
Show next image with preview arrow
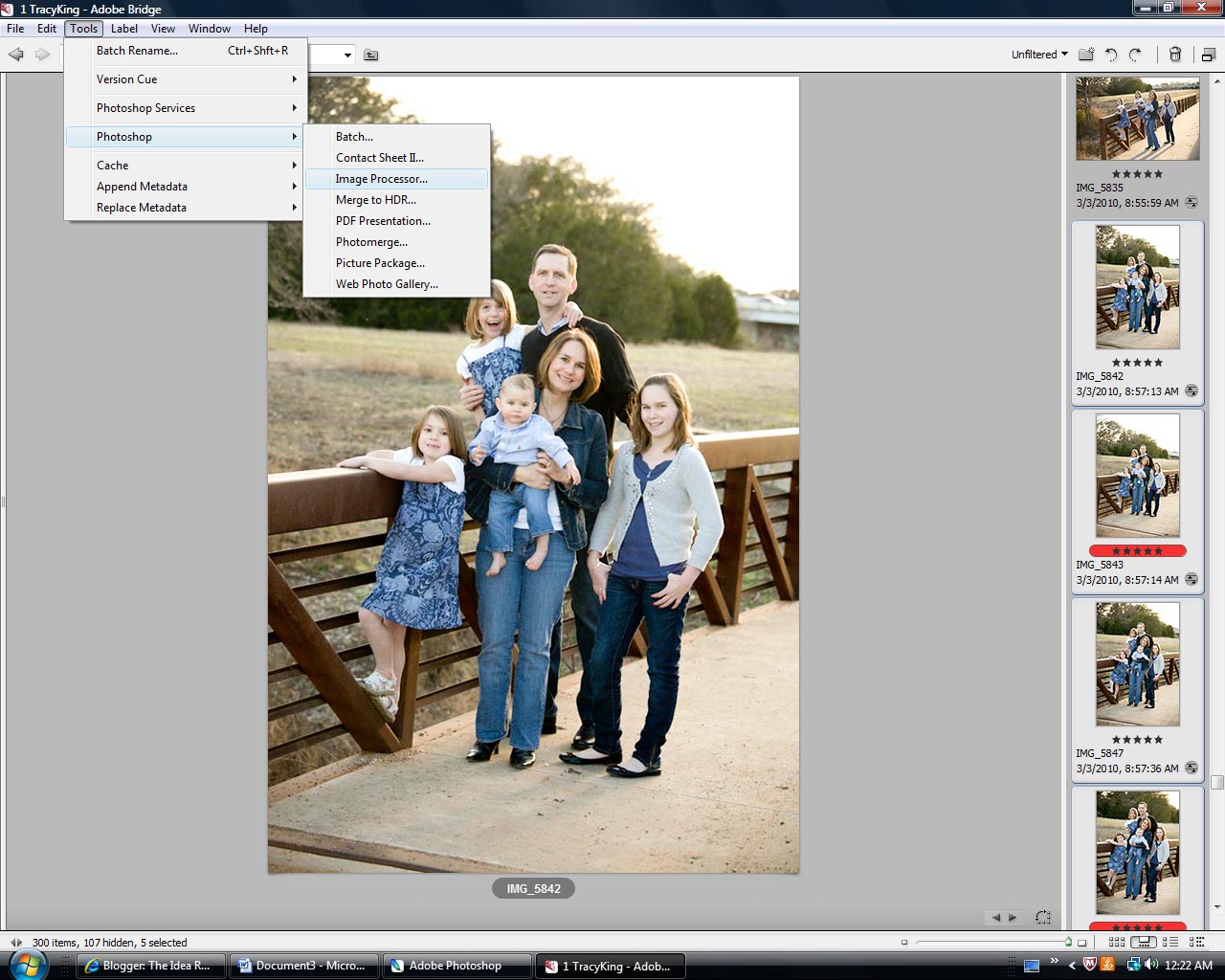click(x=1013, y=917)
